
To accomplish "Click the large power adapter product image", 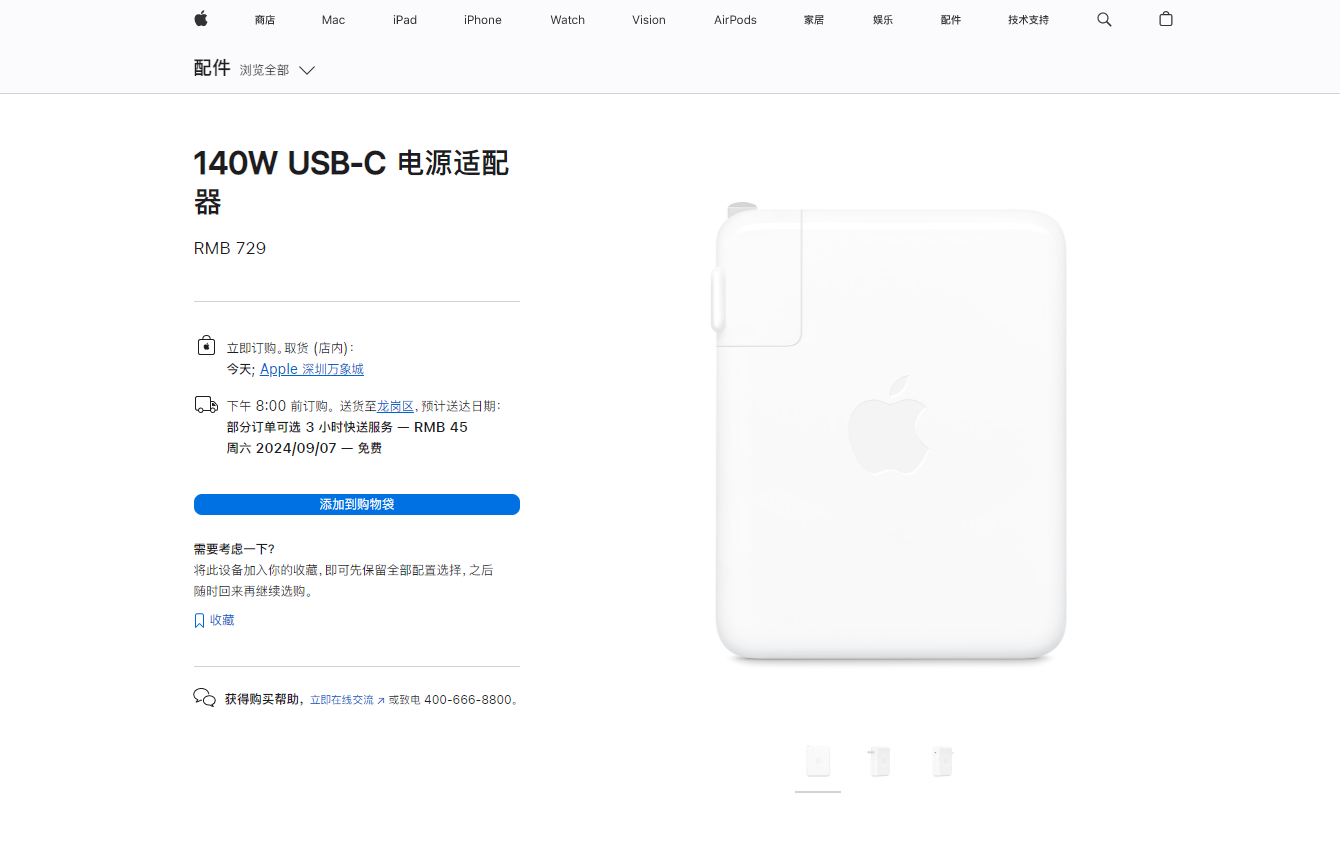I will pyautogui.click(x=889, y=432).
